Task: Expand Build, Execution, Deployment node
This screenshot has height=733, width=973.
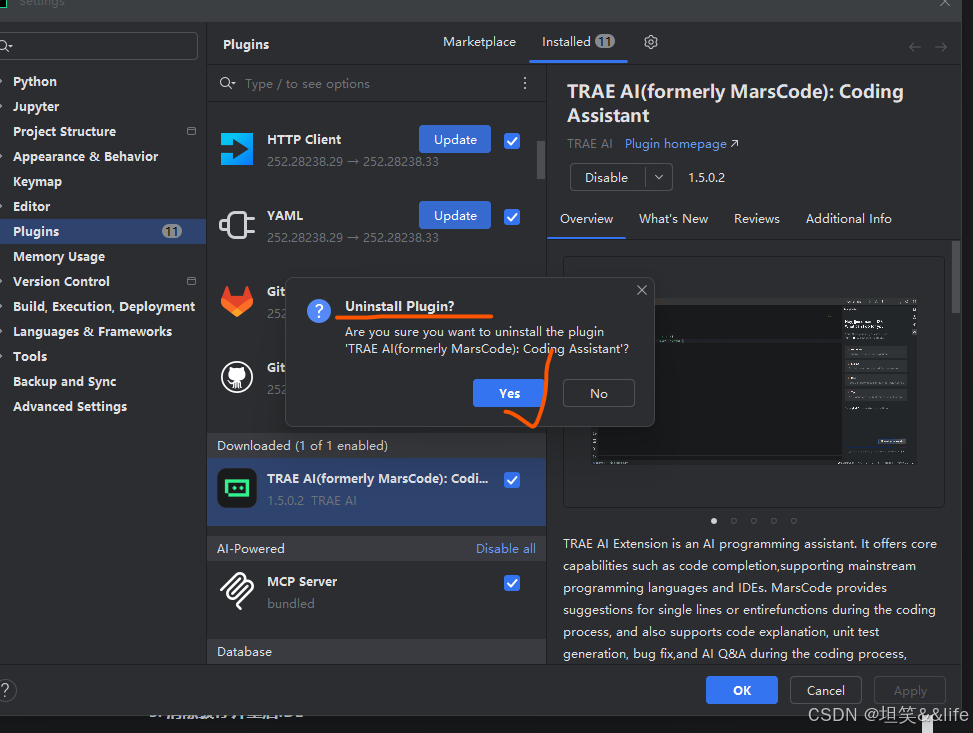Action: point(2,307)
